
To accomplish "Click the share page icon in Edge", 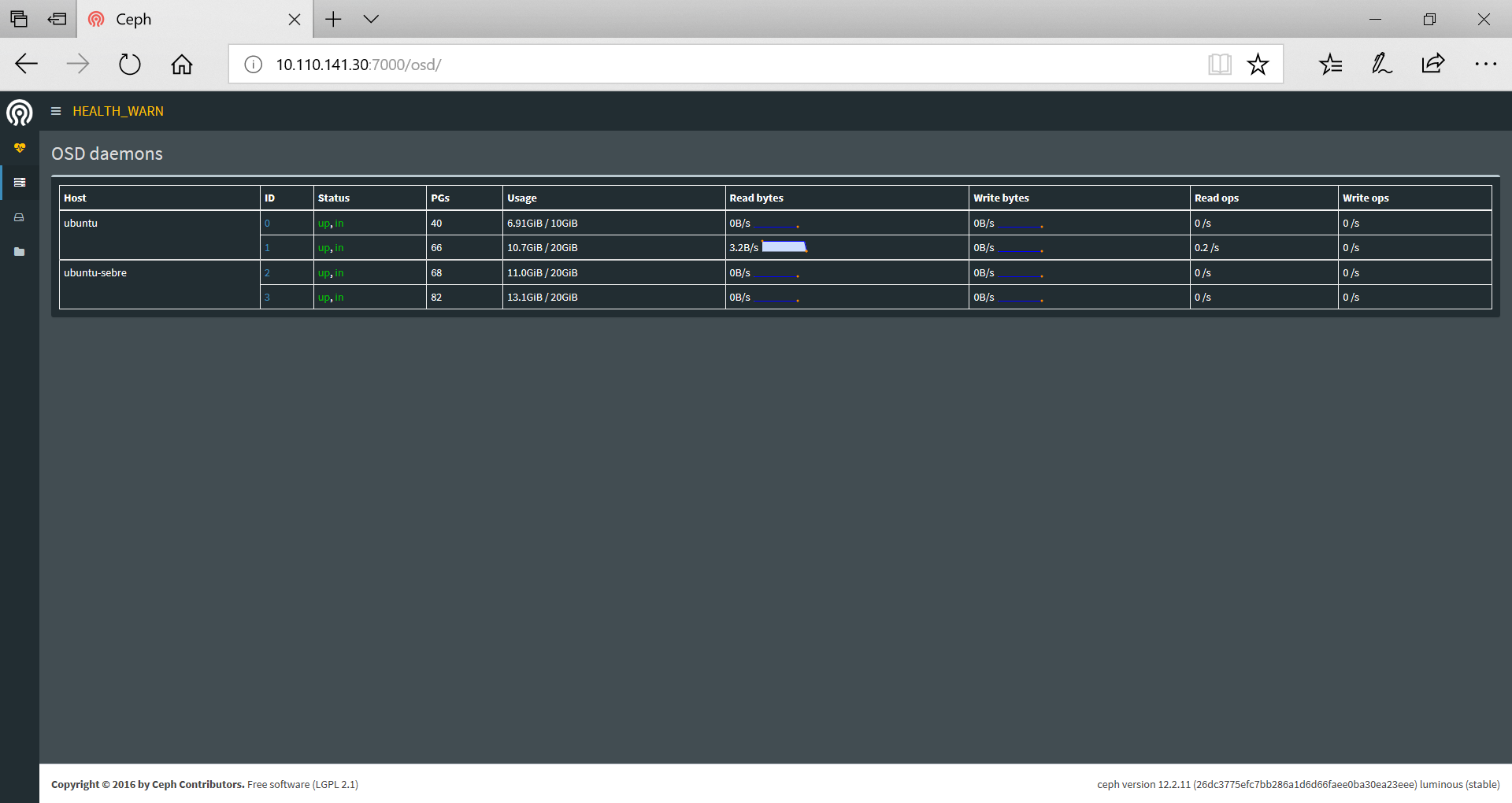I will coord(1433,64).
